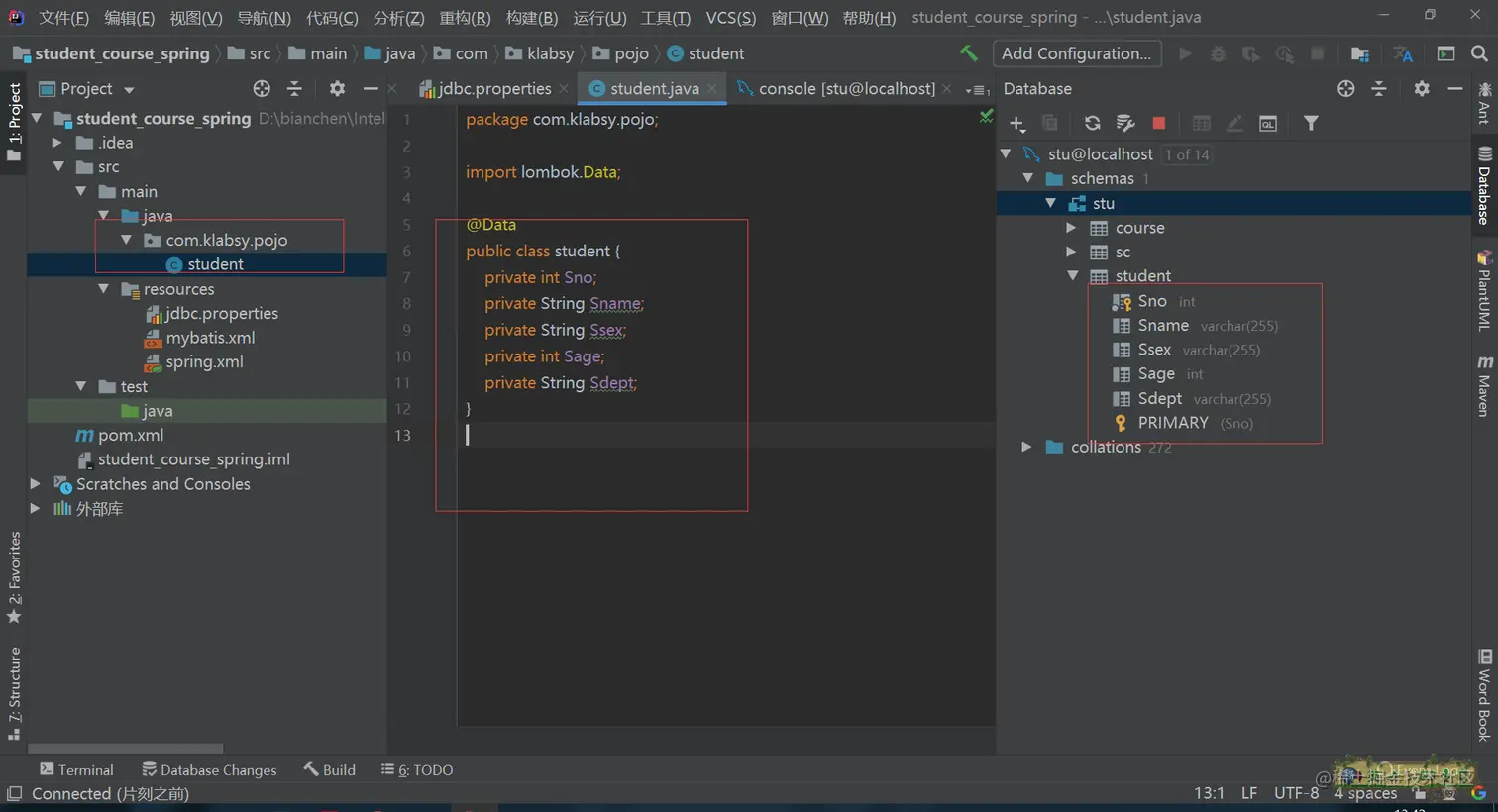This screenshot has width=1498, height=812.
Task: Open Search Everywhere magnifier icon
Action: tap(1478, 53)
